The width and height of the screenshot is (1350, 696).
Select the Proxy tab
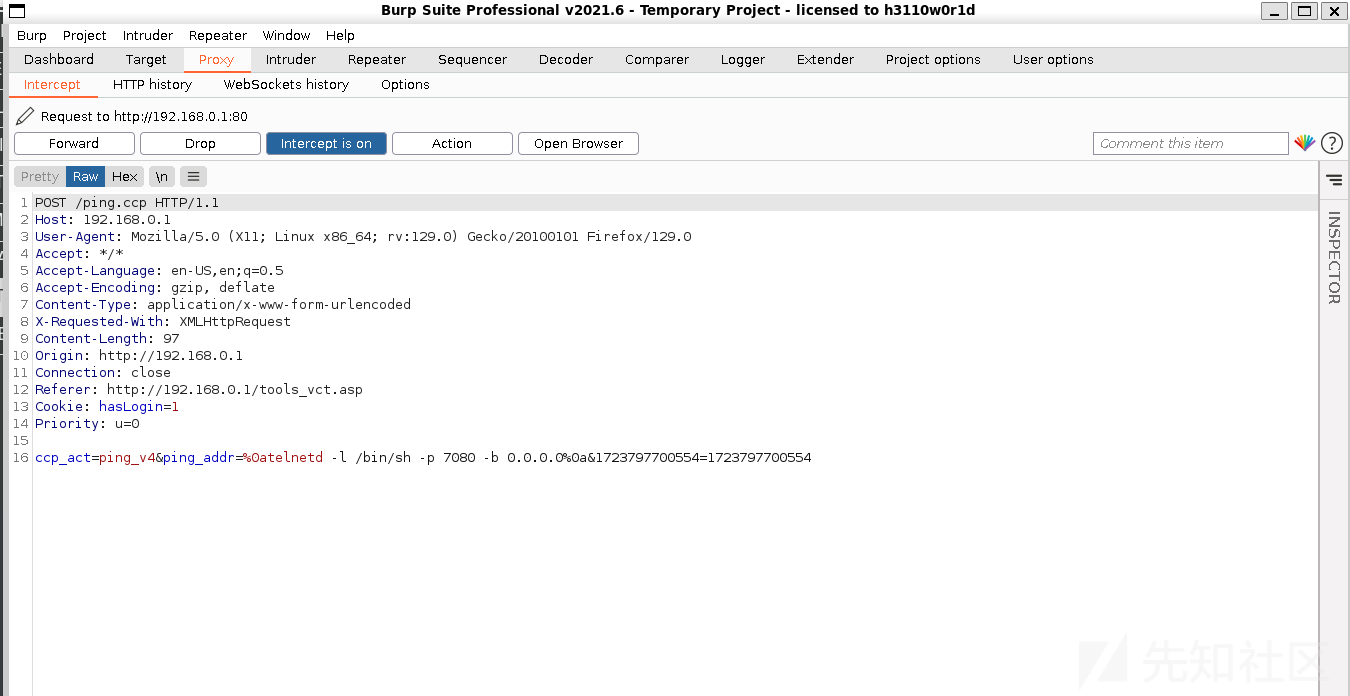pyautogui.click(x=216, y=59)
